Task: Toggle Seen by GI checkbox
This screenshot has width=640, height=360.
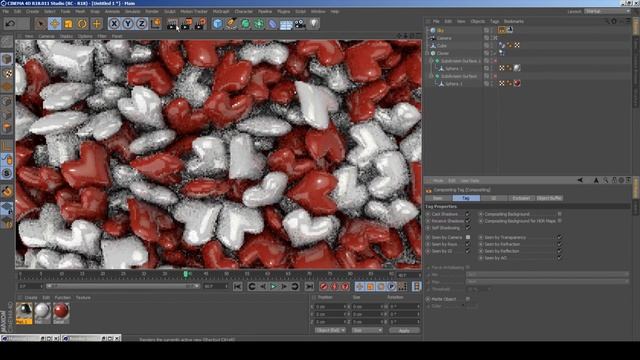Action: 468,251
